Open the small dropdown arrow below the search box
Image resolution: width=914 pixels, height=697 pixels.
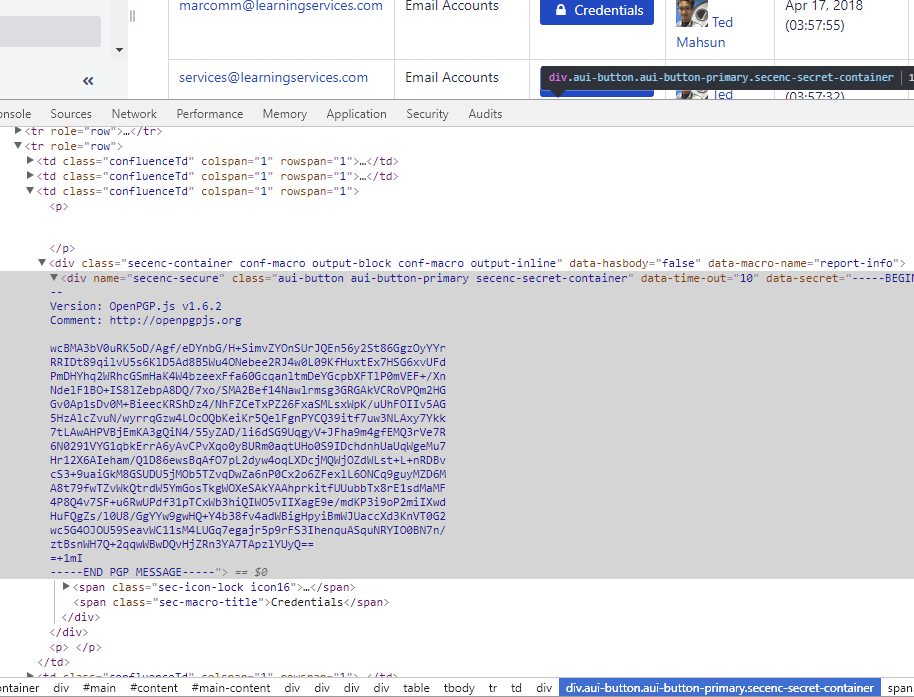[118, 49]
